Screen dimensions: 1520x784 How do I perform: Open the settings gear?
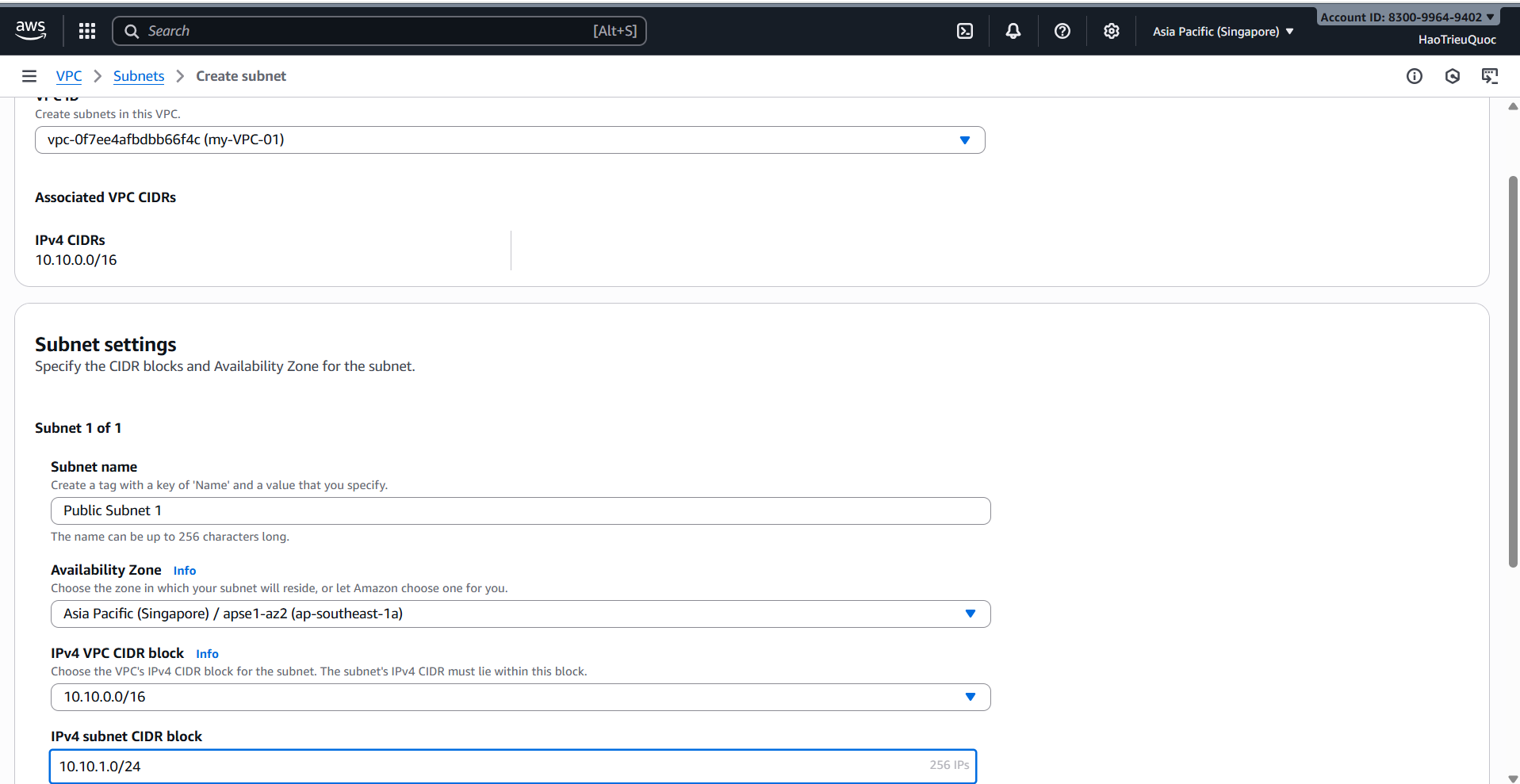tap(1110, 30)
